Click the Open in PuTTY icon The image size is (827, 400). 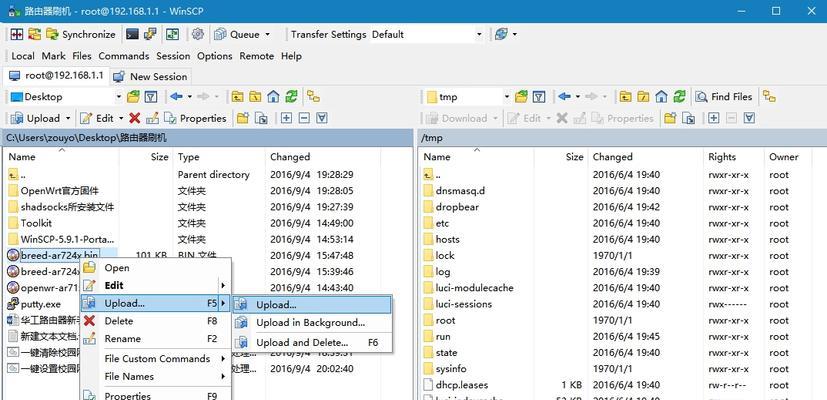point(150,34)
